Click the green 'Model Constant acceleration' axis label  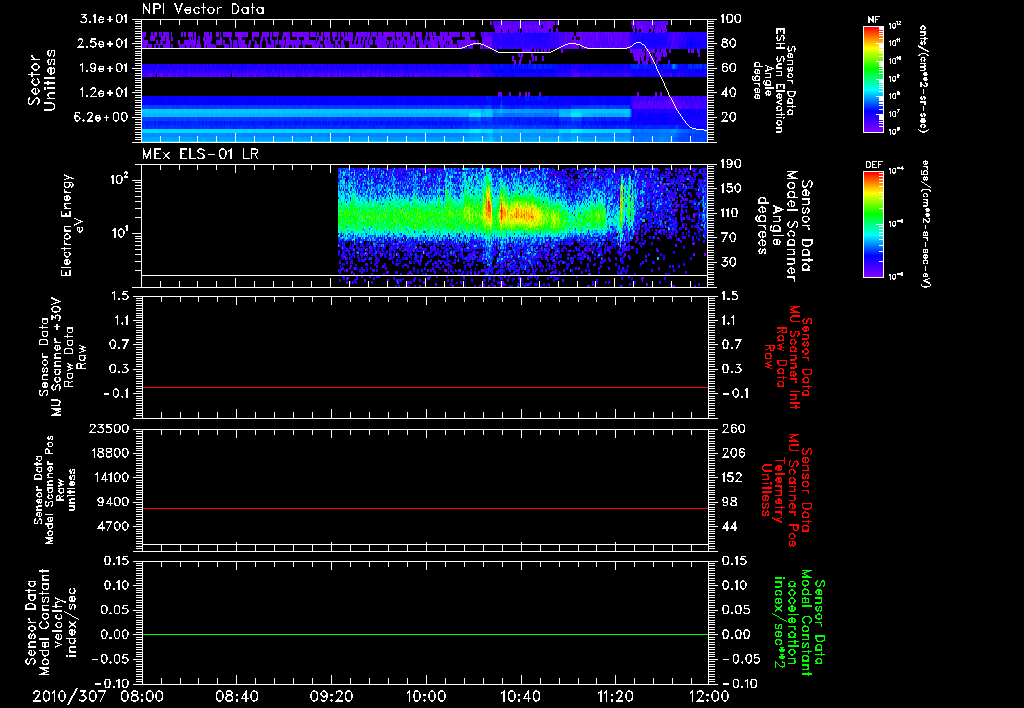click(x=799, y=623)
